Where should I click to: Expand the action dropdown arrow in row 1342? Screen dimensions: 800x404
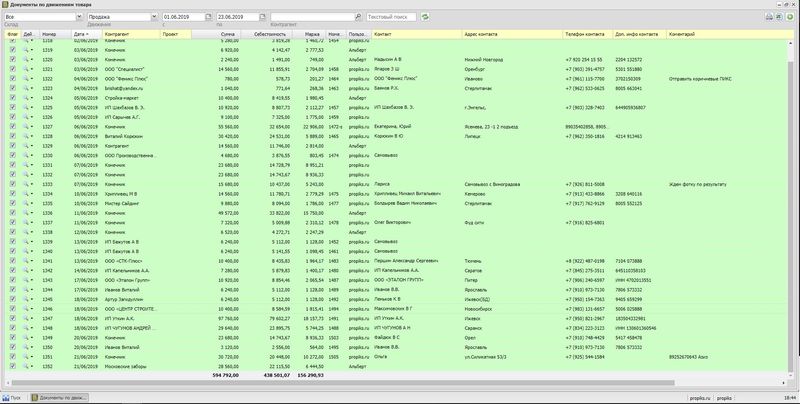[x=32, y=270]
